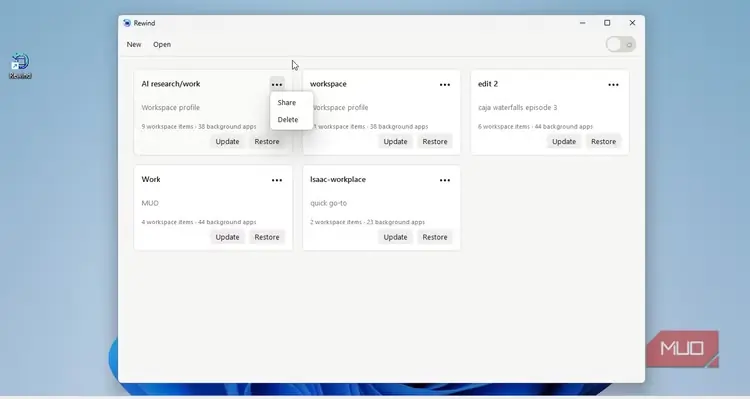Click the Rewind app icon in title bar

click(x=127, y=23)
